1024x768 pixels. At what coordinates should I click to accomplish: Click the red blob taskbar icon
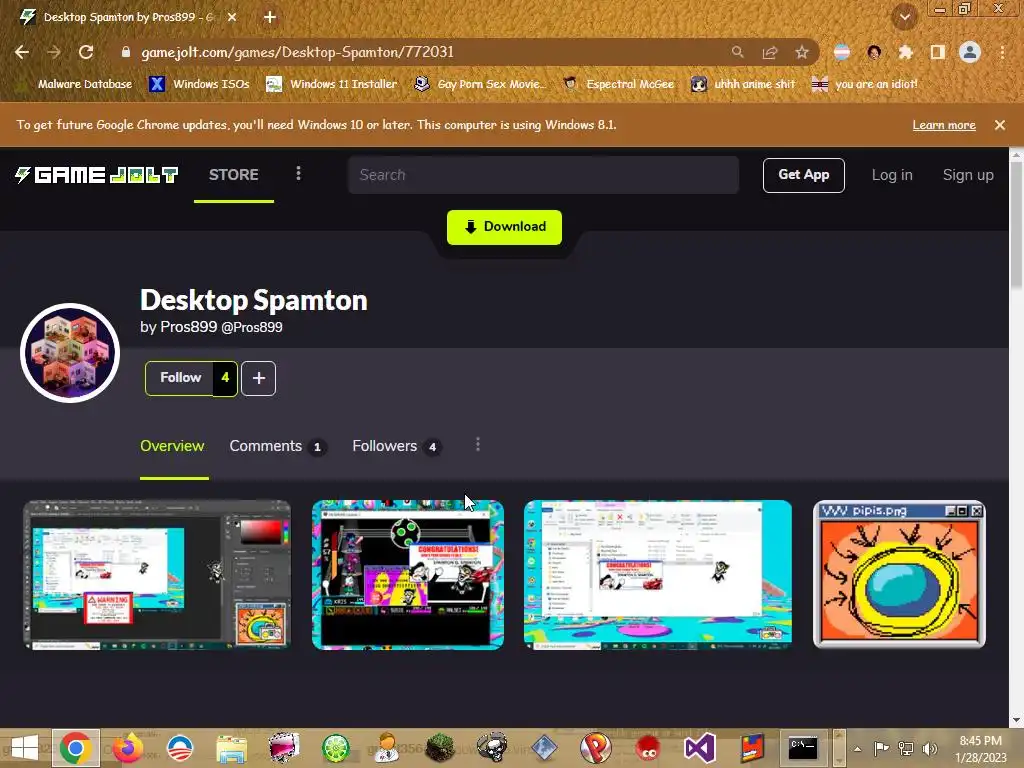648,748
